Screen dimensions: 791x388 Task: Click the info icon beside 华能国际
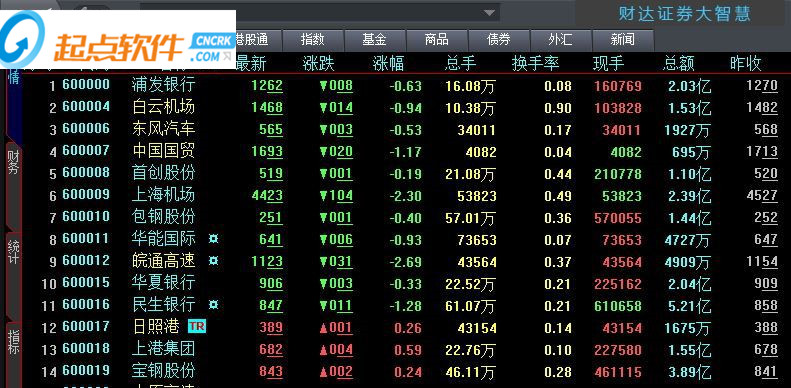(x=214, y=239)
